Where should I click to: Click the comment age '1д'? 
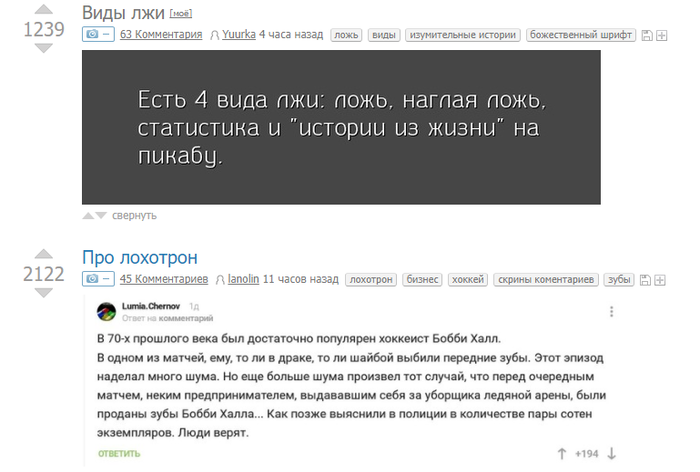tap(194, 306)
